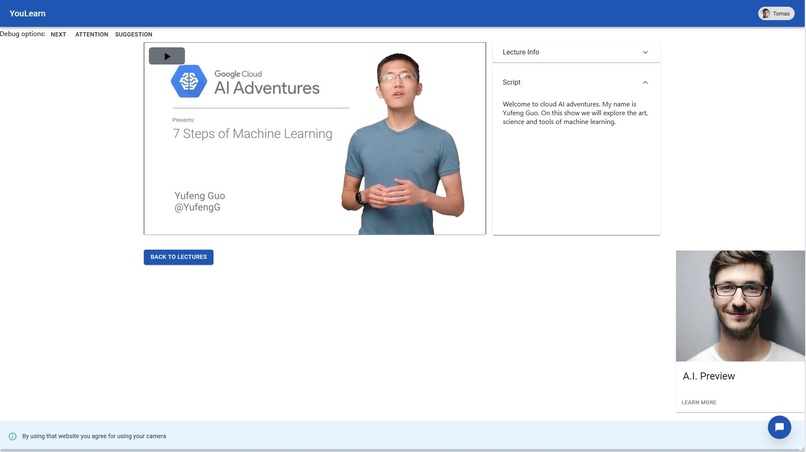
Task: Play the lecture video
Action: [x=167, y=56]
